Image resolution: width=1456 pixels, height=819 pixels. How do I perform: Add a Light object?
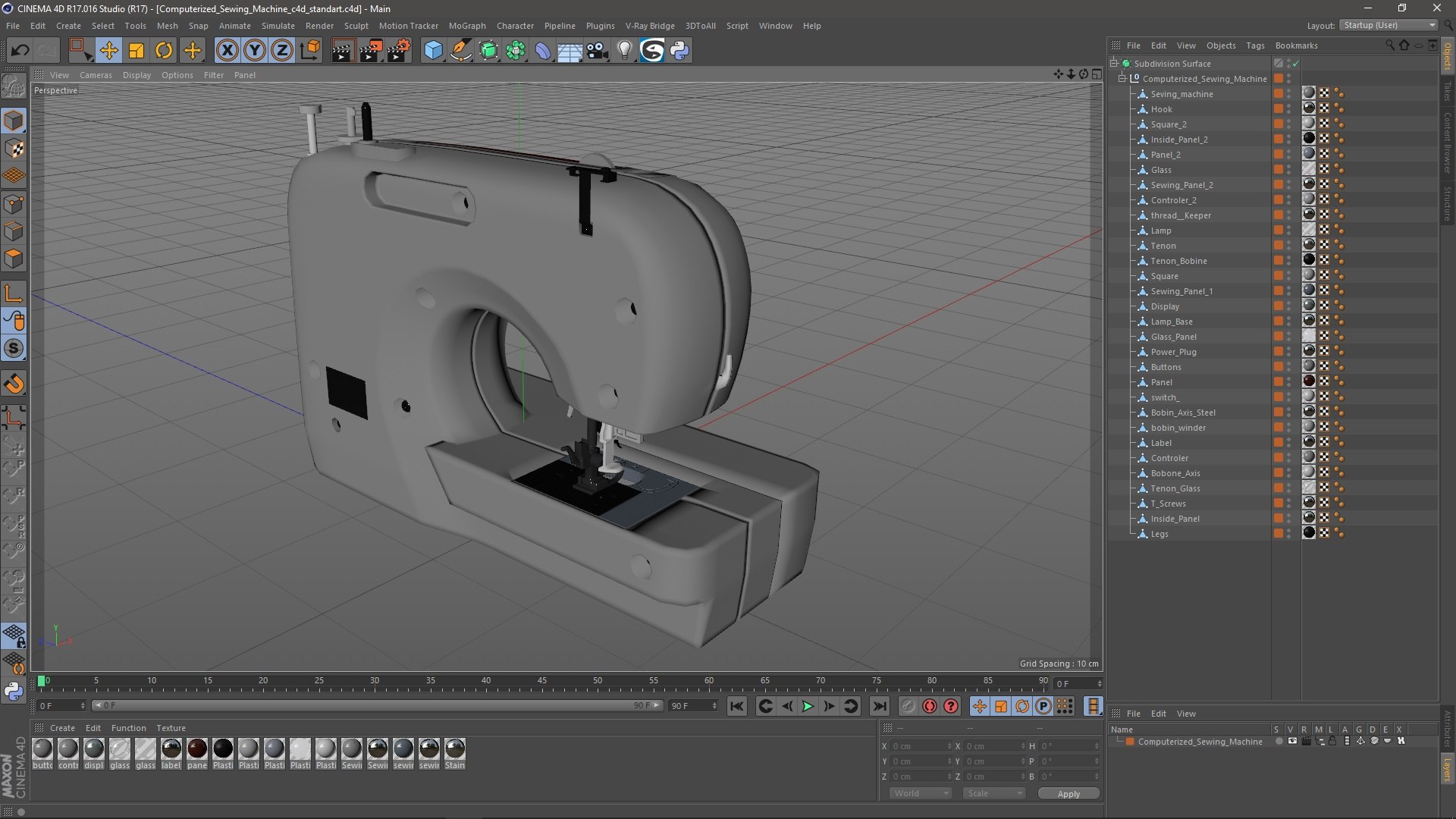pyautogui.click(x=625, y=51)
